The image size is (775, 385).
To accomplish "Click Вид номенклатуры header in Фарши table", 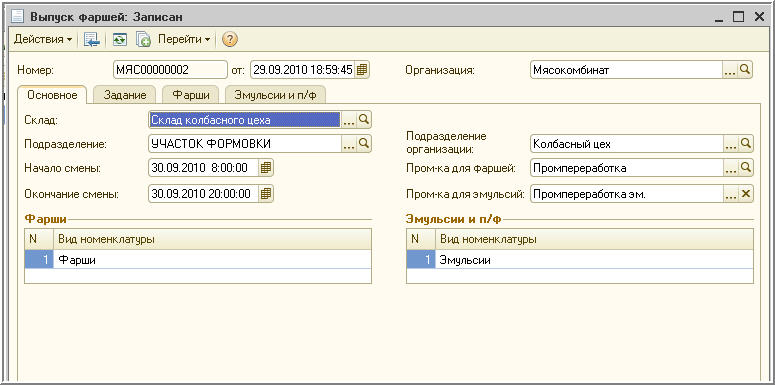I will tap(212, 239).
